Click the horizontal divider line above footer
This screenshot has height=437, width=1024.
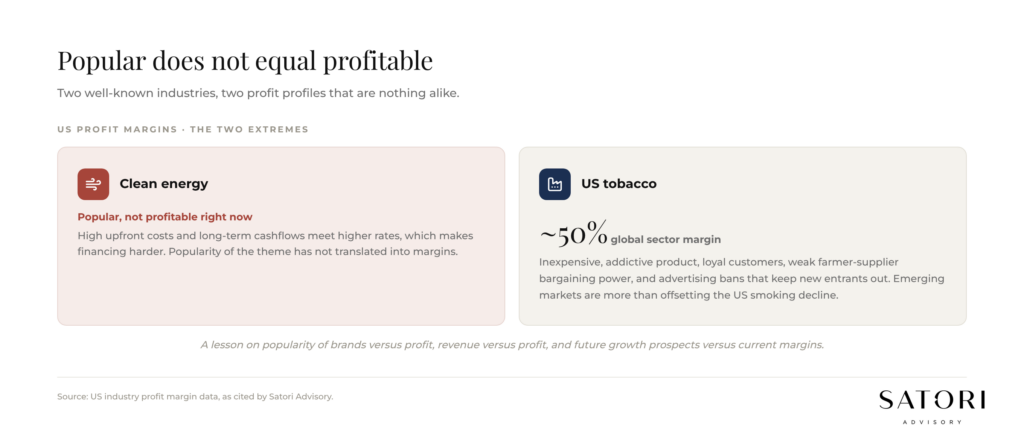pos(512,377)
